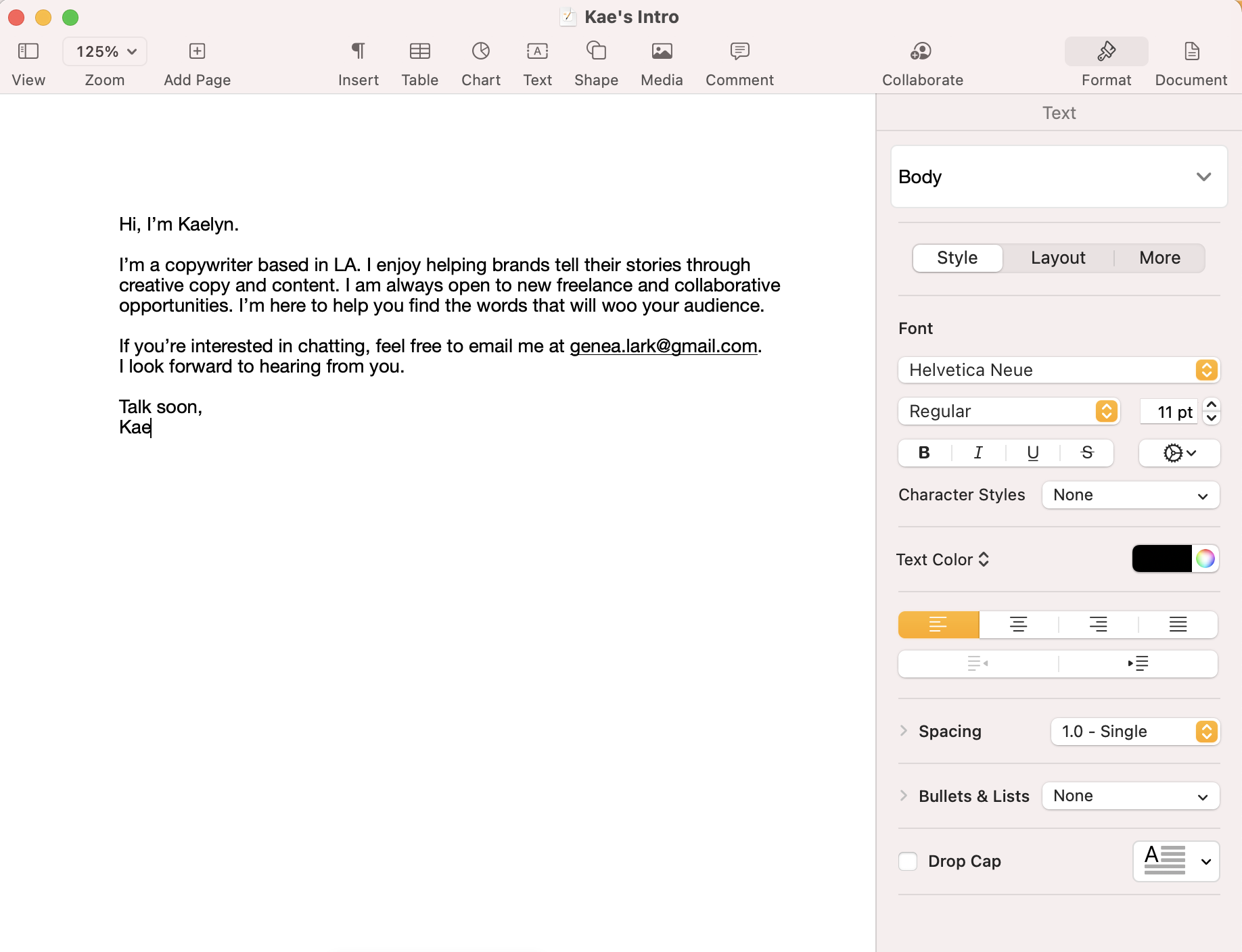Click the Kae's Intro document title

pos(632,17)
